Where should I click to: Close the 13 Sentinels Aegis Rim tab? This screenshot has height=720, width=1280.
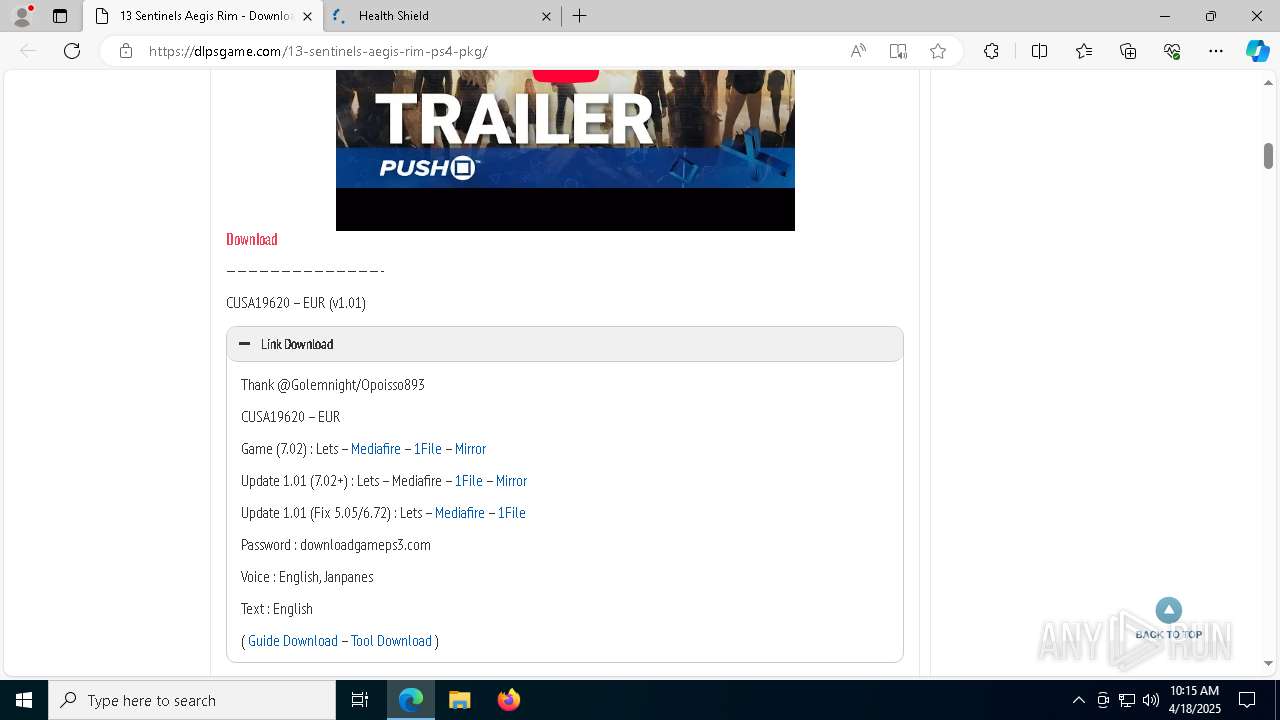(307, 16)
